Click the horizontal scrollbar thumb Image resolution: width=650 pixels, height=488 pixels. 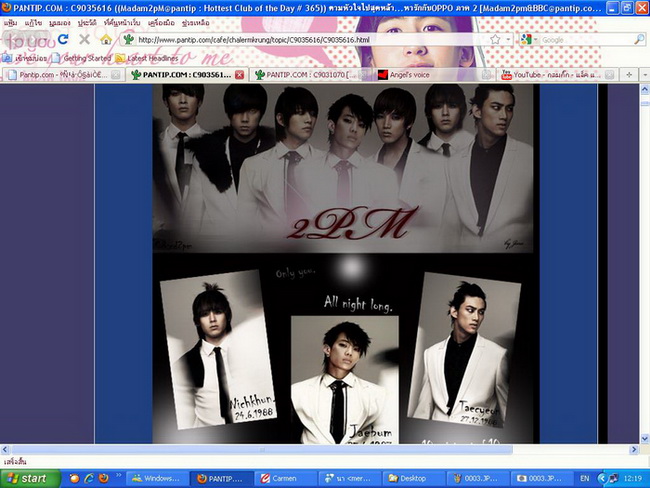pyautogui.click(x=262, y=449)
